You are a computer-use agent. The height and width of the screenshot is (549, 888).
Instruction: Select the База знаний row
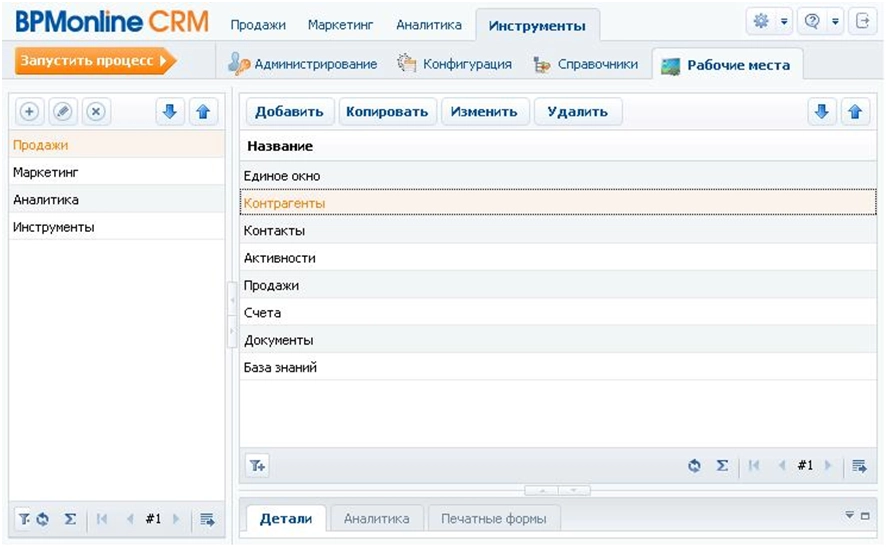coord(558,367)
